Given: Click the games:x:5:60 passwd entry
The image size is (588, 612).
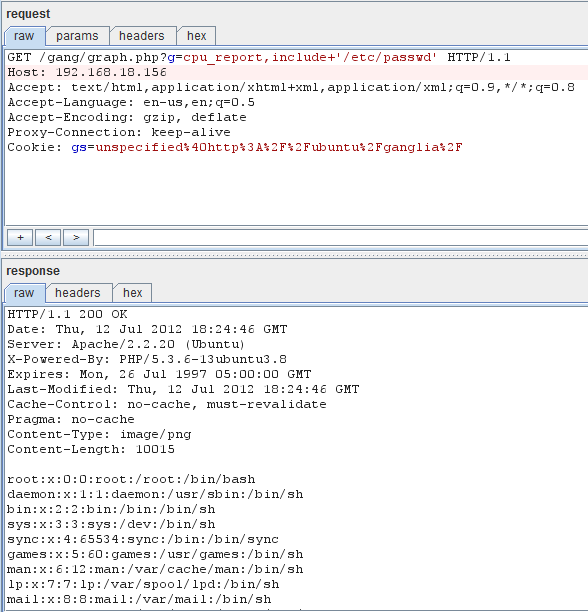Looking at the screenshot, I should tap(155, 554).
